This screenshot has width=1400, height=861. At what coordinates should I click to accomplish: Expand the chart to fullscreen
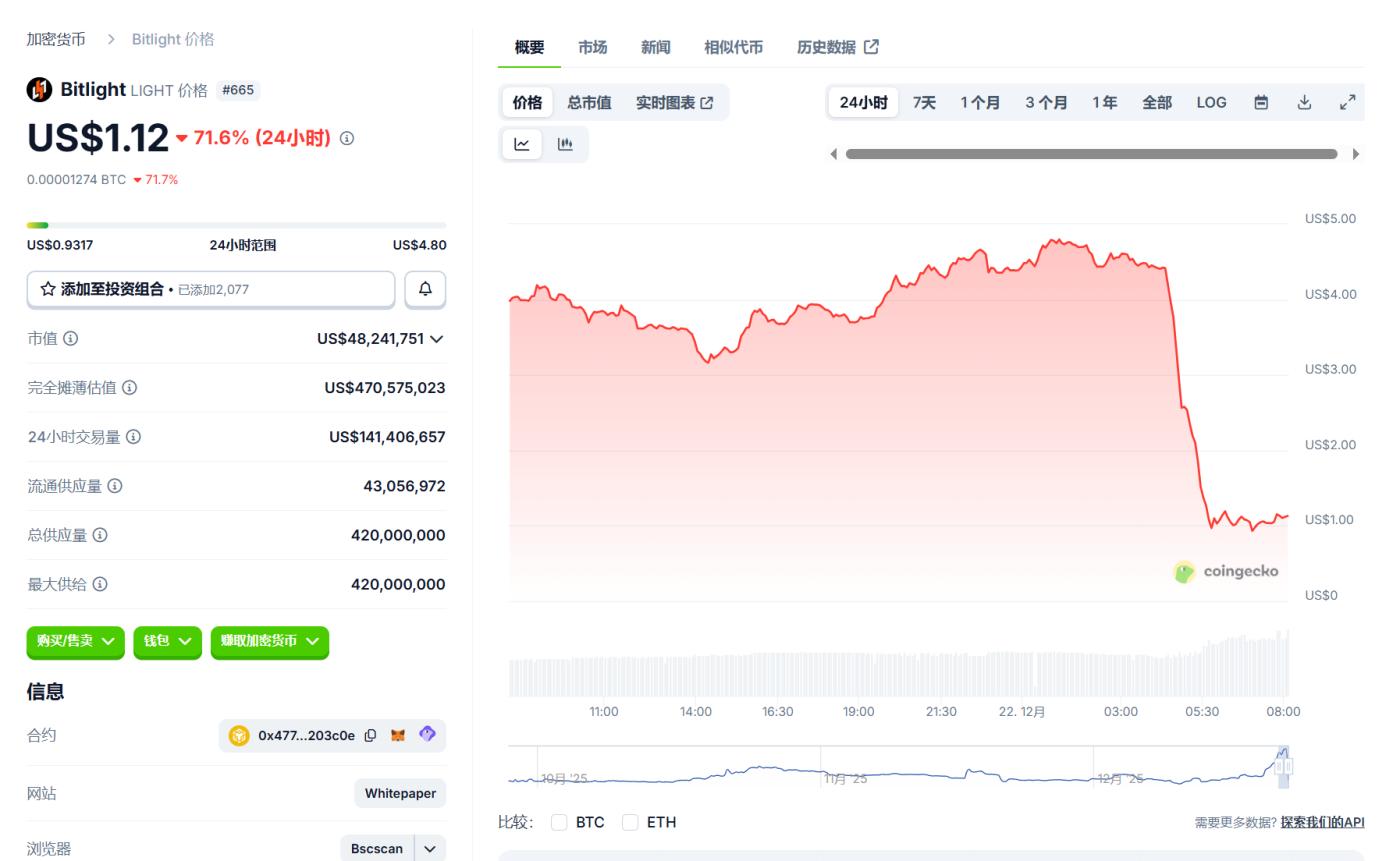[x=1347, y=102]
